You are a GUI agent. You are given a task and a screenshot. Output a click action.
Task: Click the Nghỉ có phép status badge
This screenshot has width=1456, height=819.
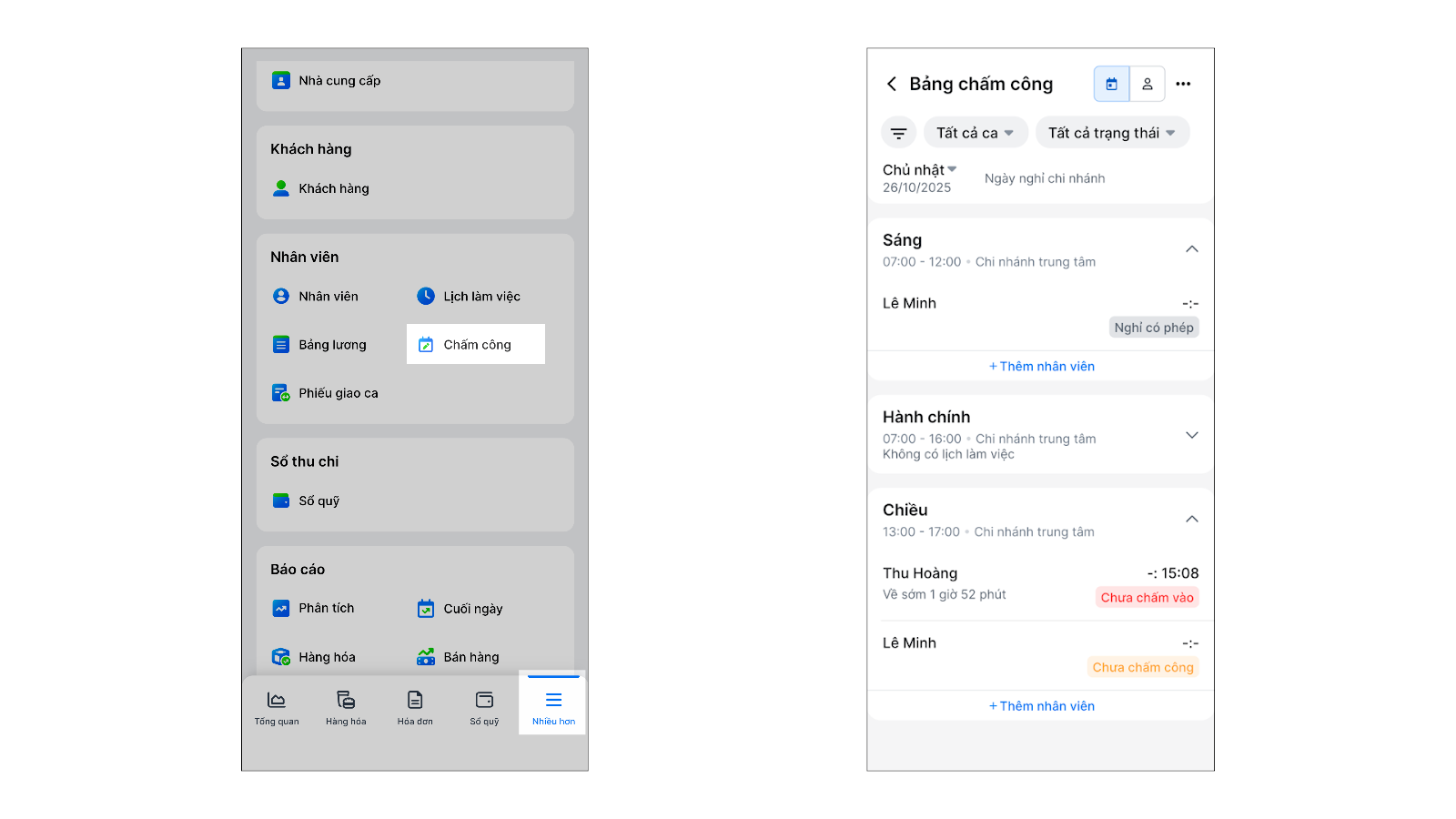point(1154,328)
